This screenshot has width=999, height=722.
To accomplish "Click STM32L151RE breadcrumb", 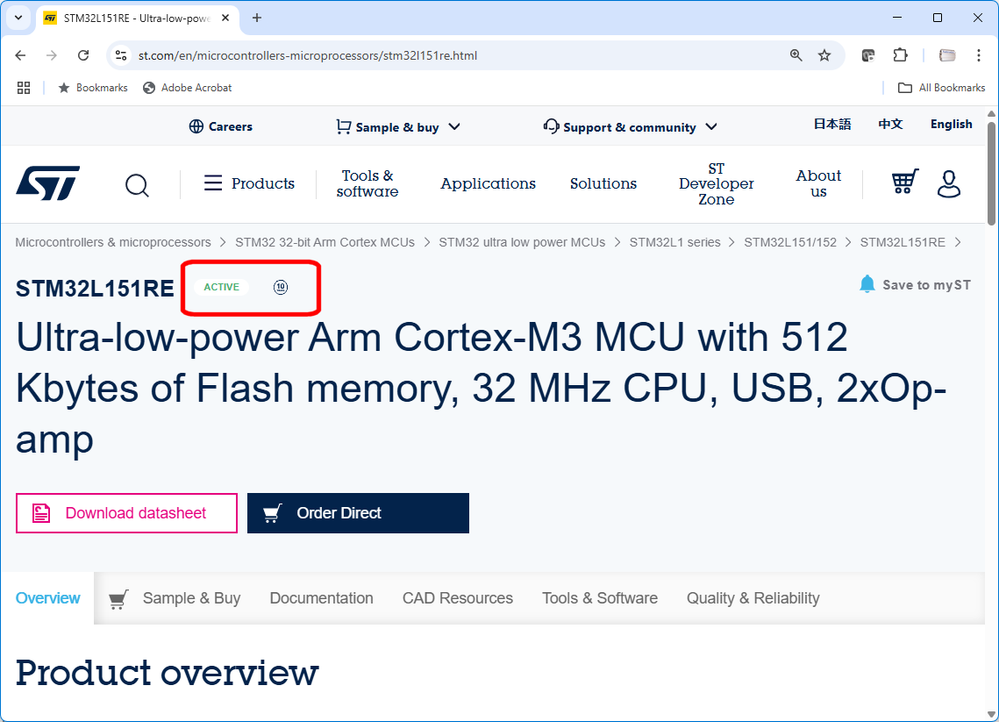I will point(903,243).
